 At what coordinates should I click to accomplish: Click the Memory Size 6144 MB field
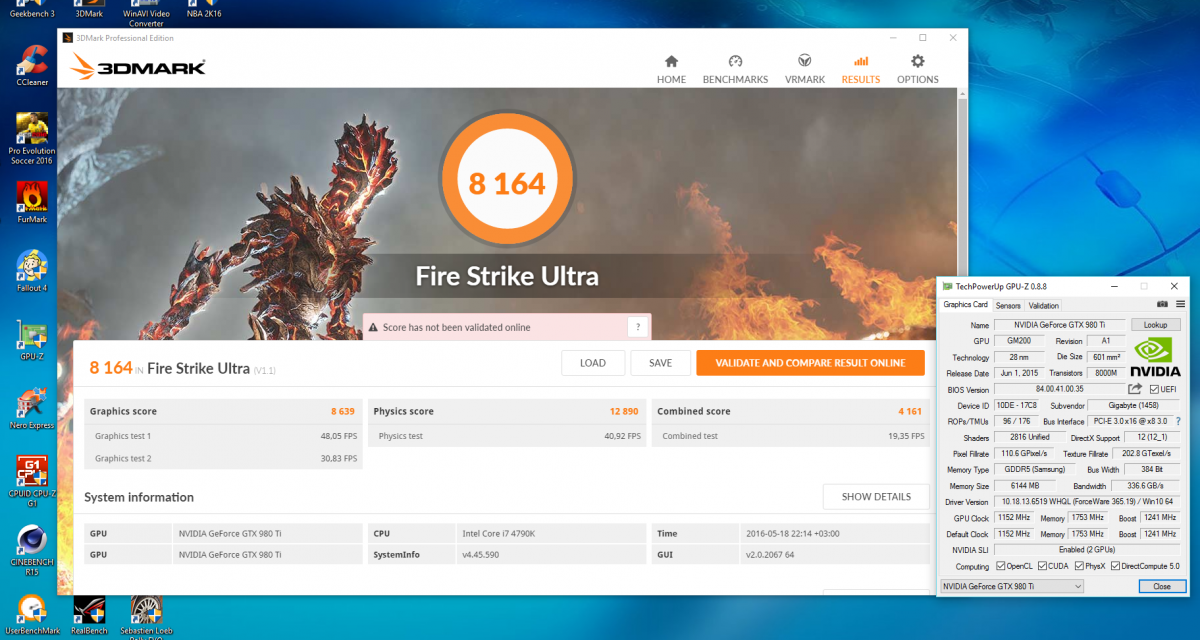1025,486
